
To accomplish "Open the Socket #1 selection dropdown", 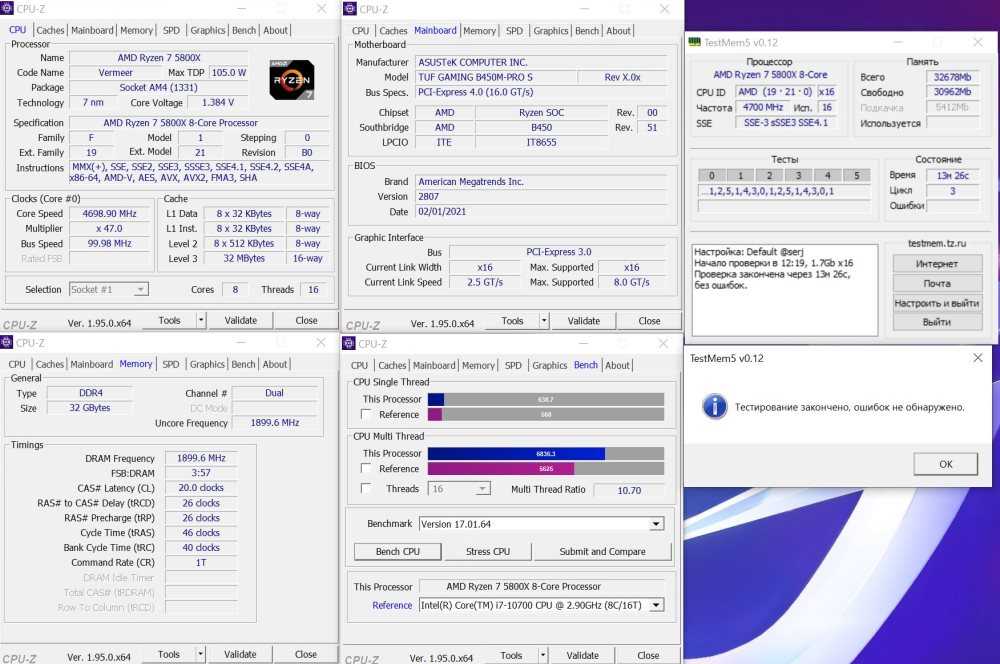I will [x=141, y=290].
